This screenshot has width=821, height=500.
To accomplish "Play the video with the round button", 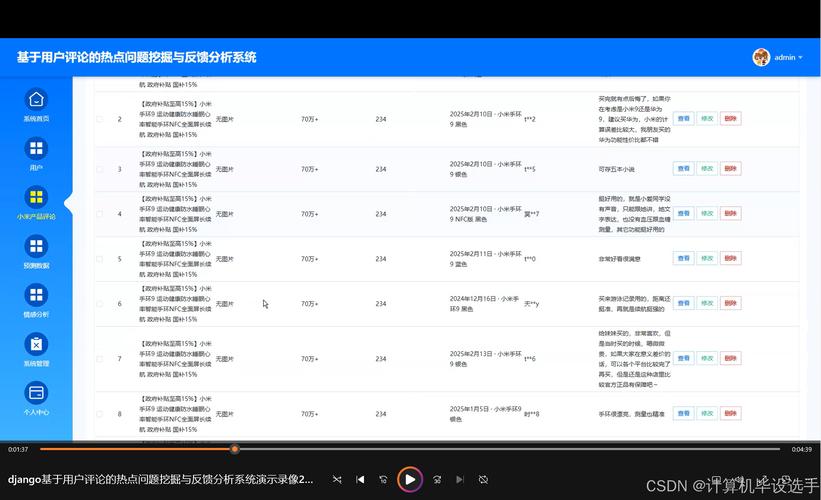I will point(410,479).
